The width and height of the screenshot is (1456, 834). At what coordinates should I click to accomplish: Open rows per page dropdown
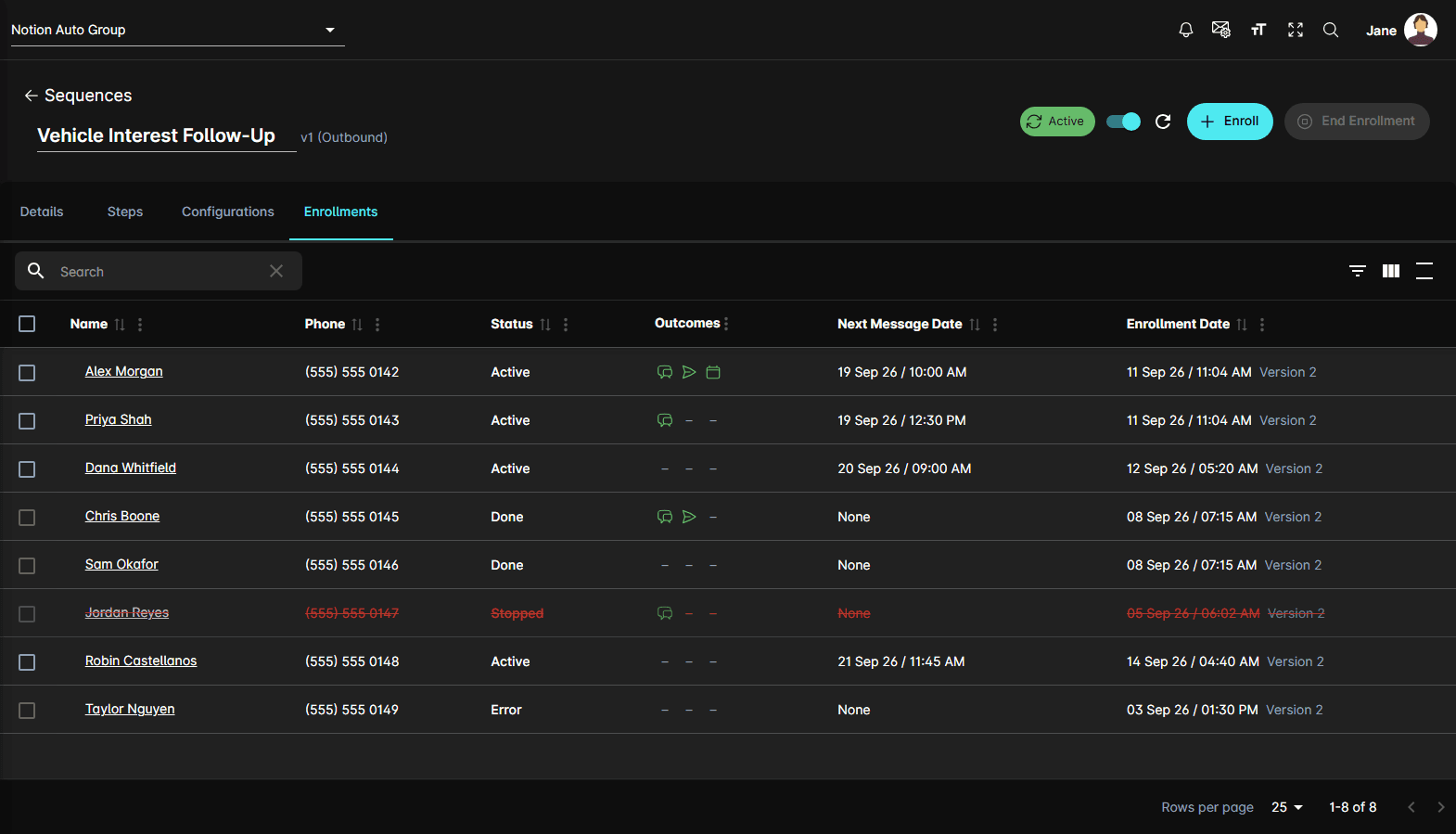(1287, 807)
